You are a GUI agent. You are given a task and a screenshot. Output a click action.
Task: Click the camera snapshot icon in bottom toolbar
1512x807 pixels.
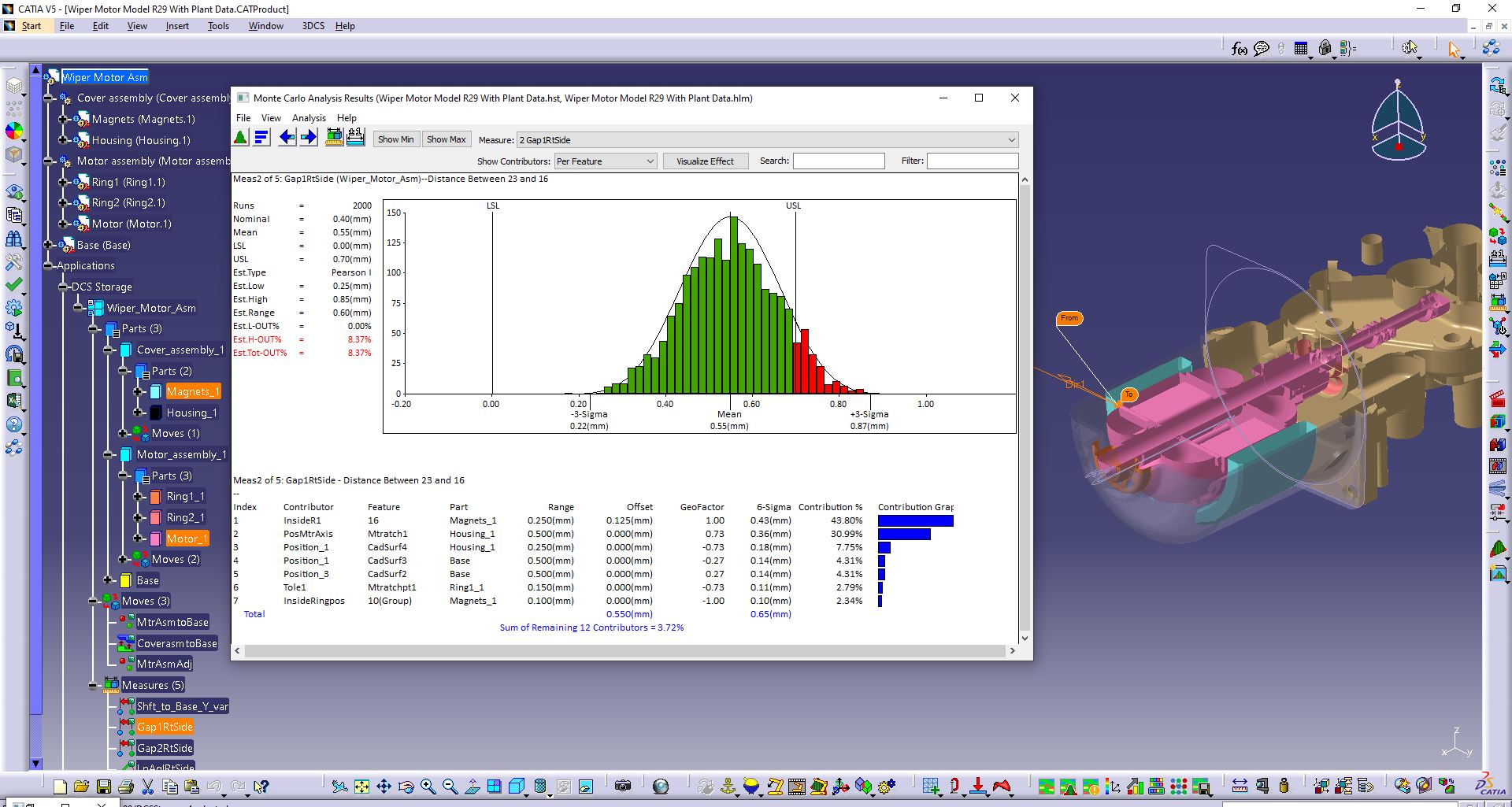622,787
